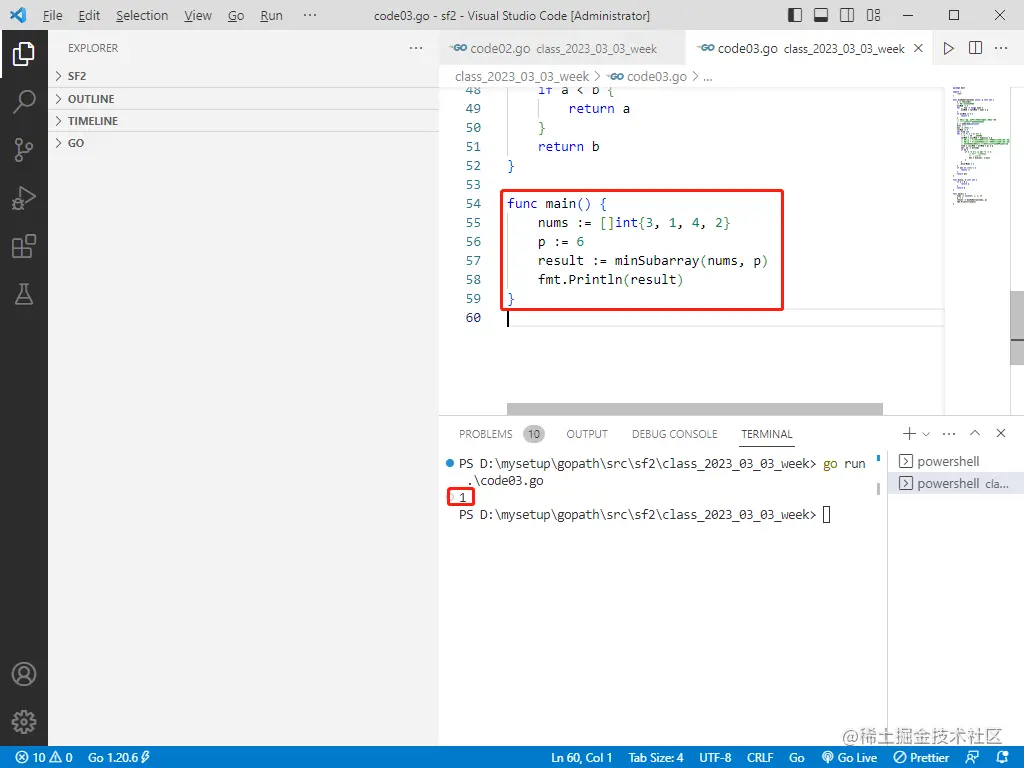1024x768 pixels.
Task: Click the breadcrumb trailing ellipsis
Action: 707,76
